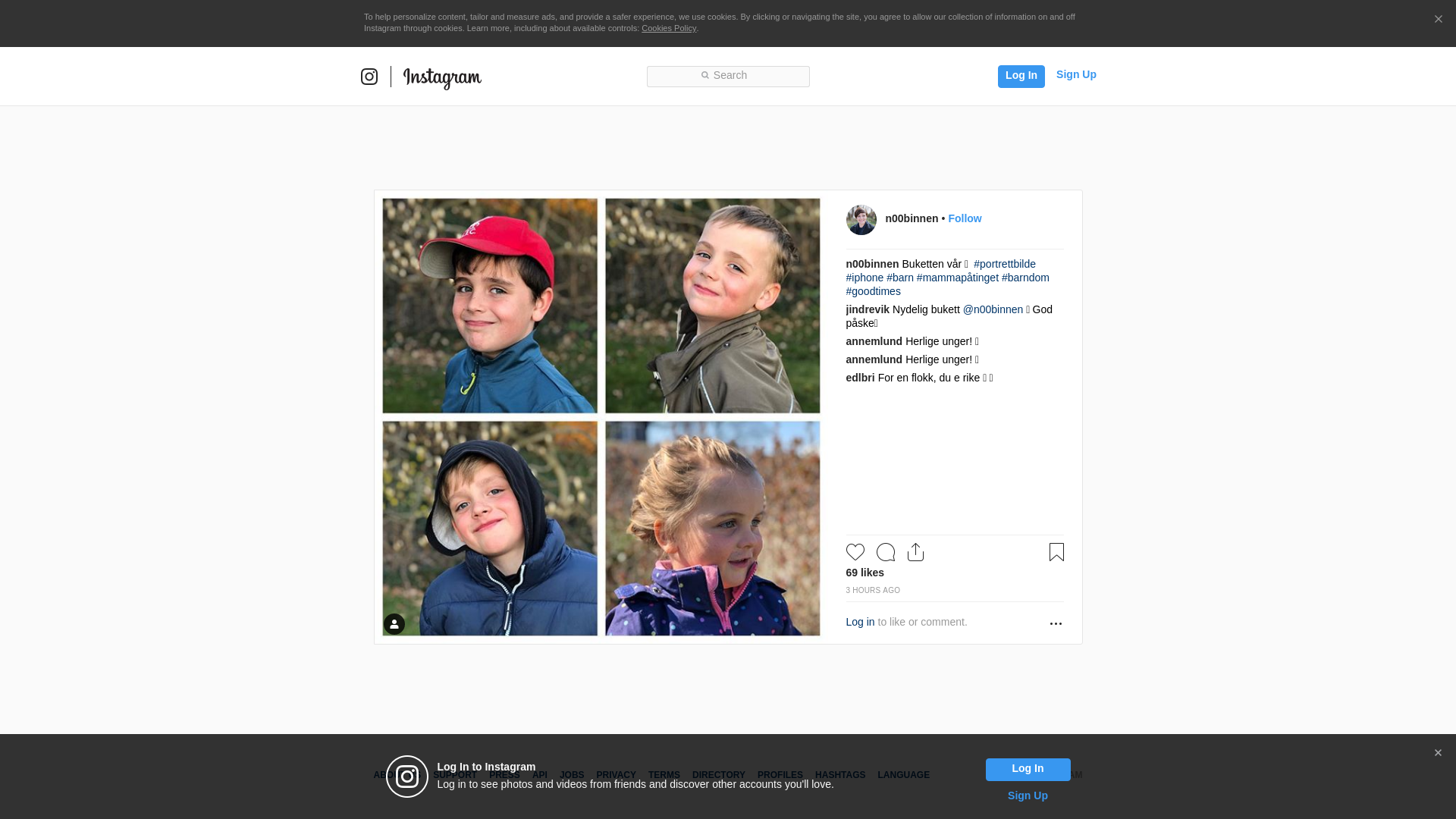Open commenter jindrevik's profile
1456x819 pixels.
[868, 309]
